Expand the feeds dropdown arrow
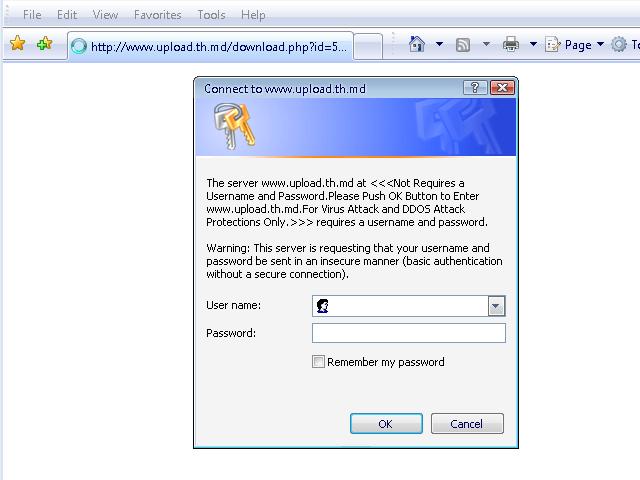 [x=486, y=44]
